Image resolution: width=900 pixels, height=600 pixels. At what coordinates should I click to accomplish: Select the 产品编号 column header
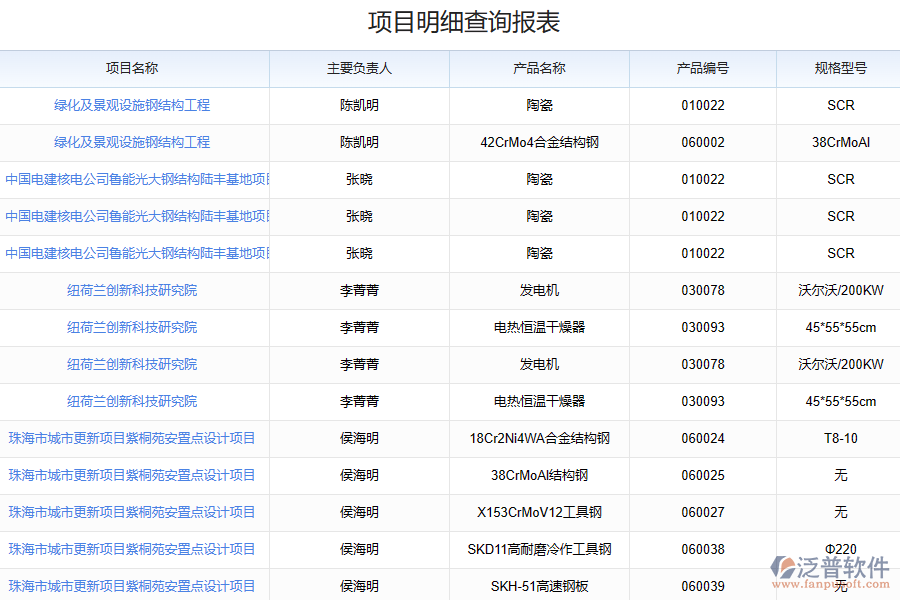pos(702,69)
